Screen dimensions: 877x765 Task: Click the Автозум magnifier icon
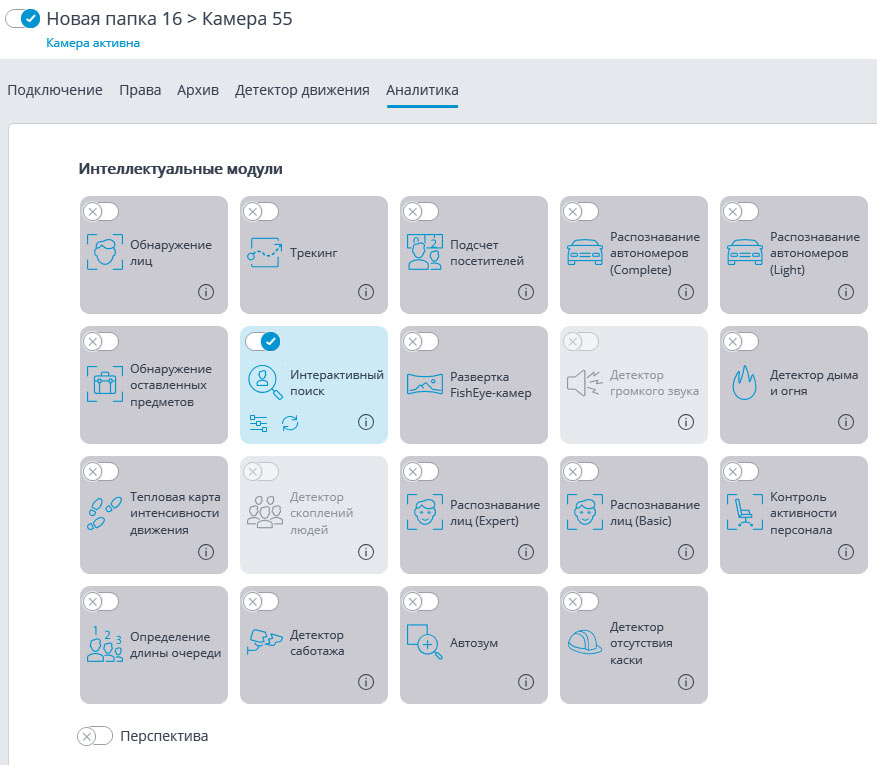coord(424,642)
